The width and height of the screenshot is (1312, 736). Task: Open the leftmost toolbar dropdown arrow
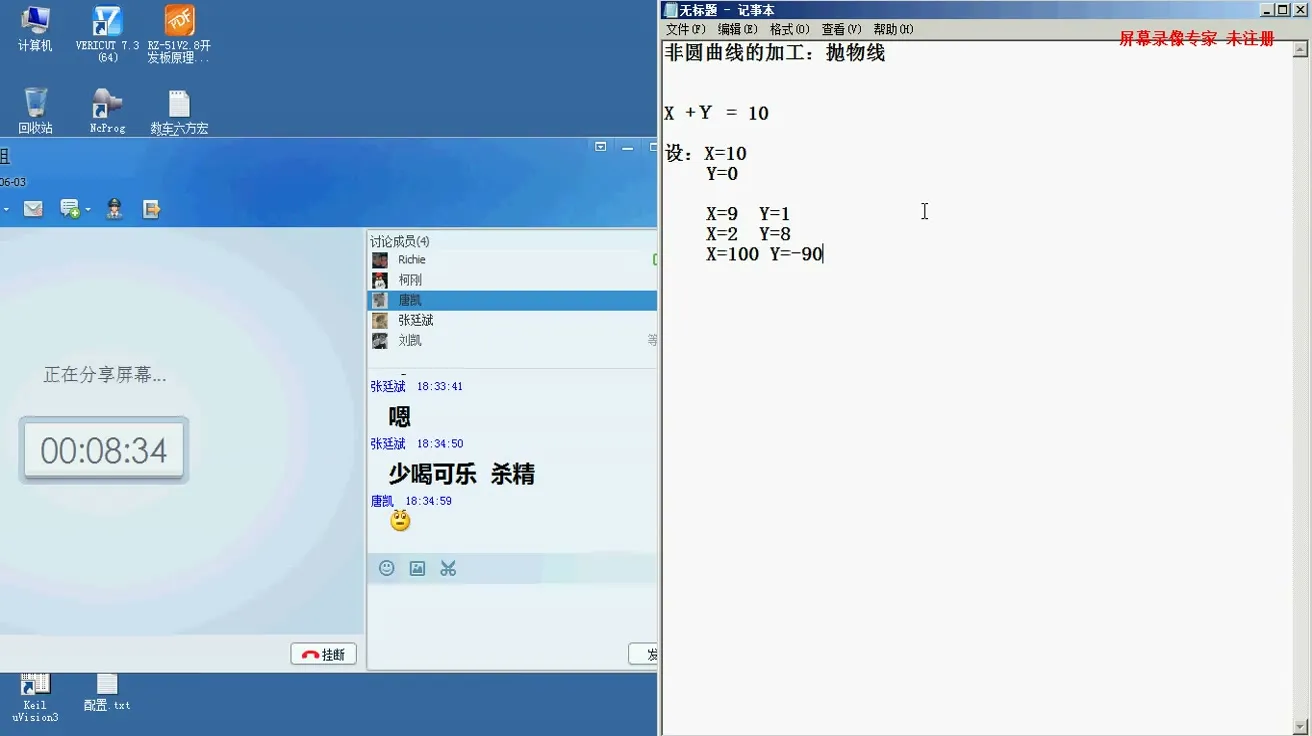pos(6,209)
